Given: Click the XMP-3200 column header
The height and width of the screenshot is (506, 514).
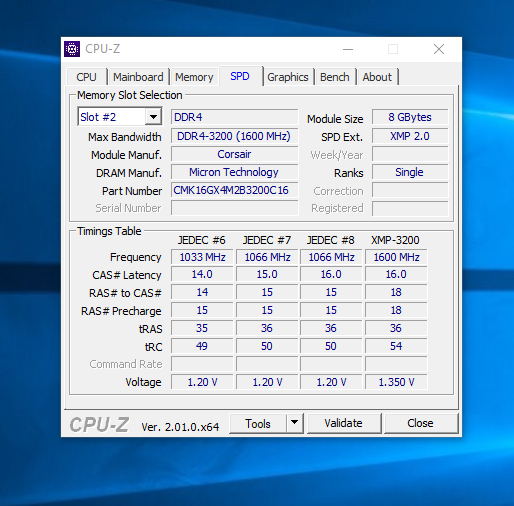Looking at the screenshot, I should tap(395, 240).
